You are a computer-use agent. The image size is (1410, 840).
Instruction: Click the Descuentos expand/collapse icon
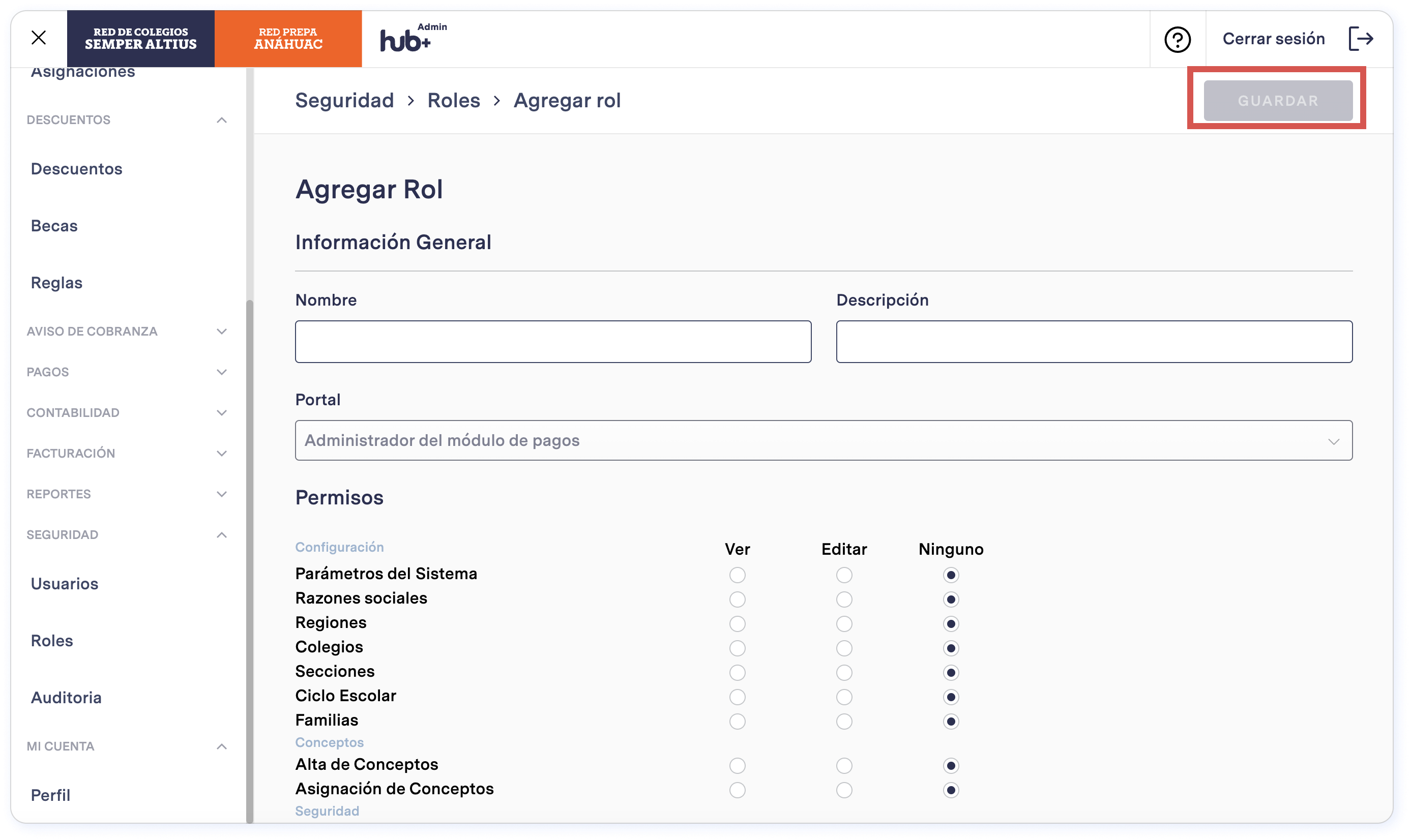pos(221,120)
